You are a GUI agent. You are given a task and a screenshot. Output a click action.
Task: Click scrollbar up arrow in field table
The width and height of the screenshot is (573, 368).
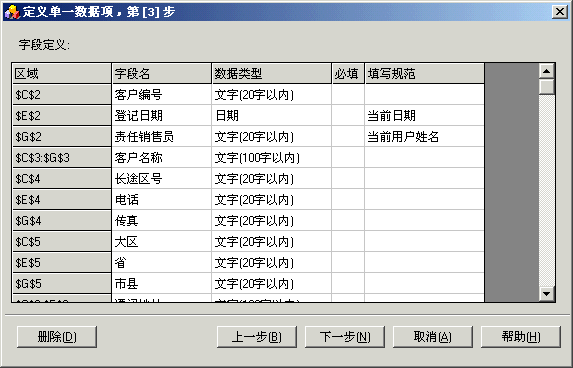(547, 71)
